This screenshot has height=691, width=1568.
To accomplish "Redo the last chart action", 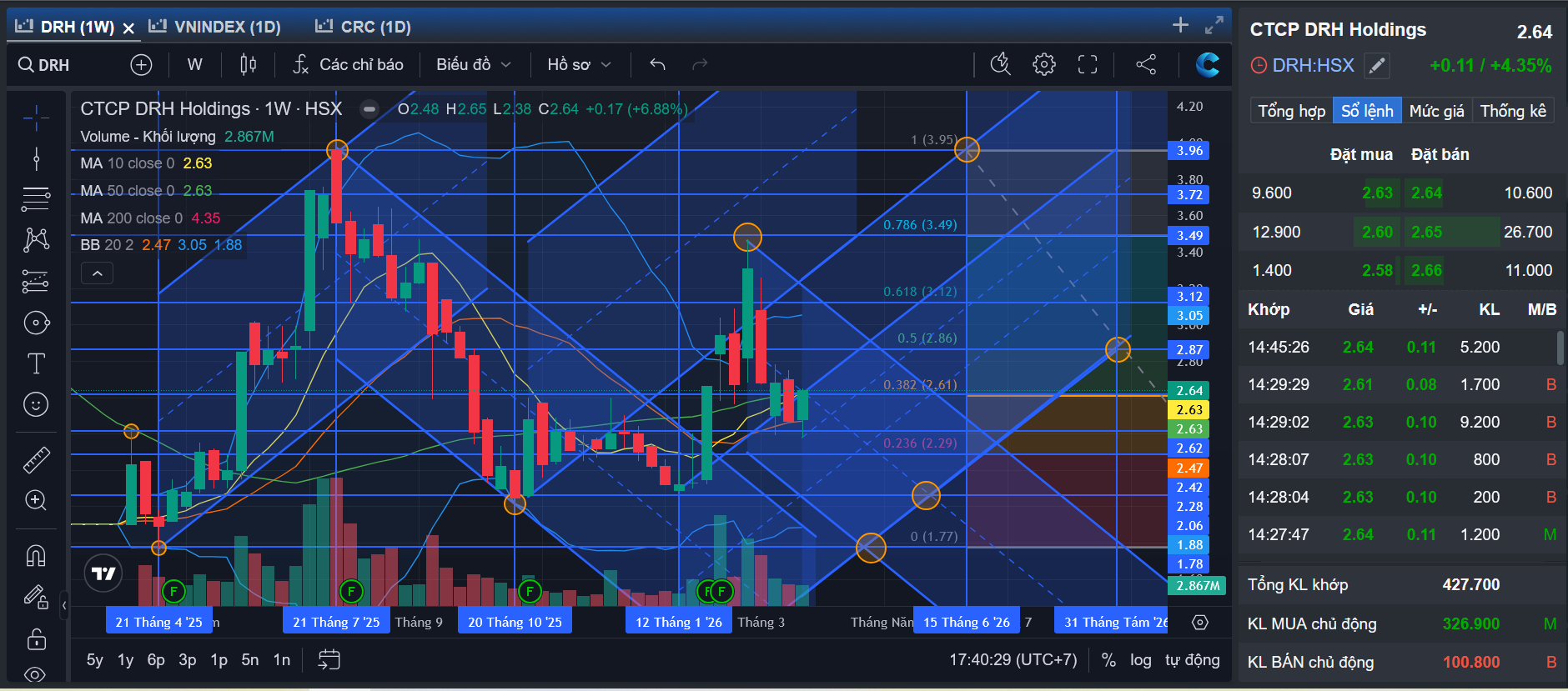I will [x=700, y=65].
